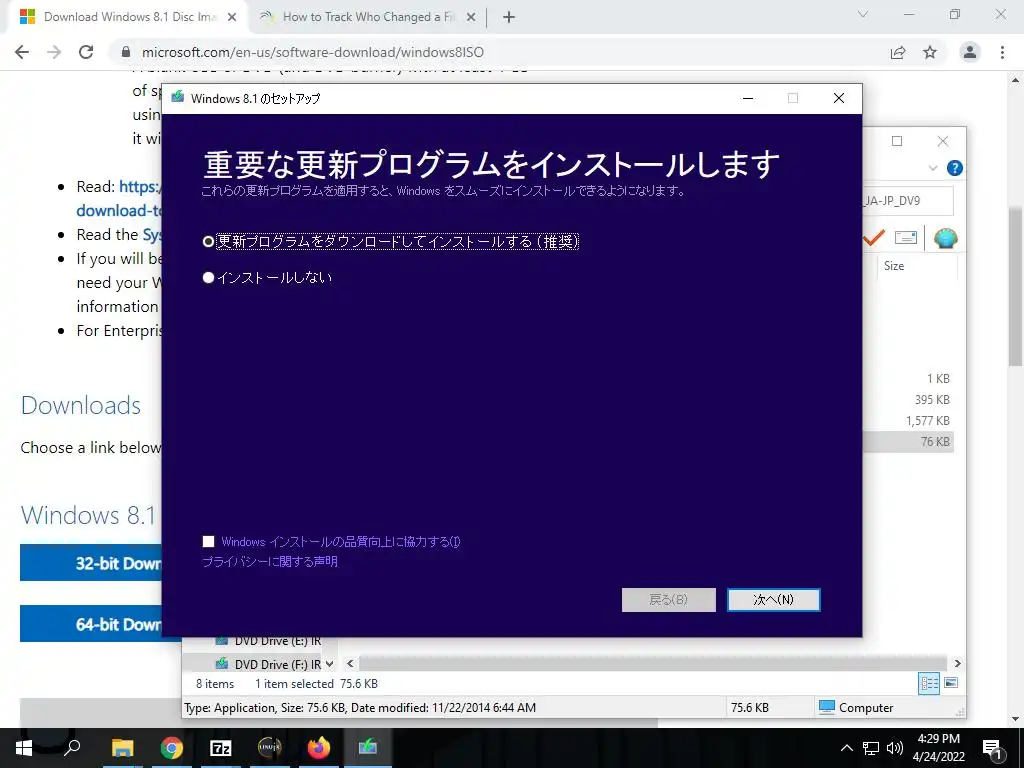The image size is (1024, 768).
Task: Click the disabled 戻る(B) button
Action: coord(668,600)
